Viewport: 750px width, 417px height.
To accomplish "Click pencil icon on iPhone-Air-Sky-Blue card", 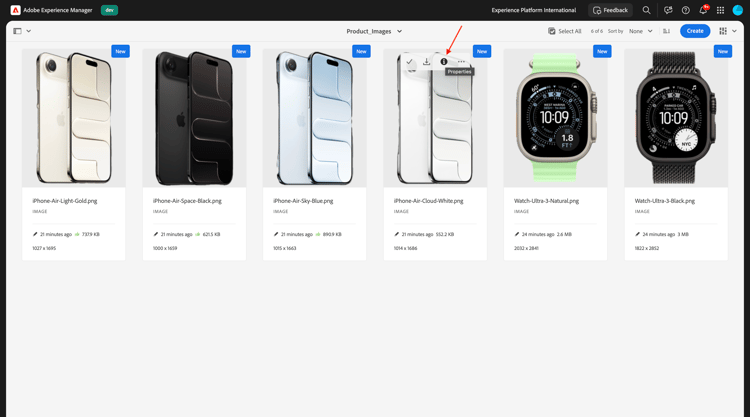I will (x=276, y=234).
